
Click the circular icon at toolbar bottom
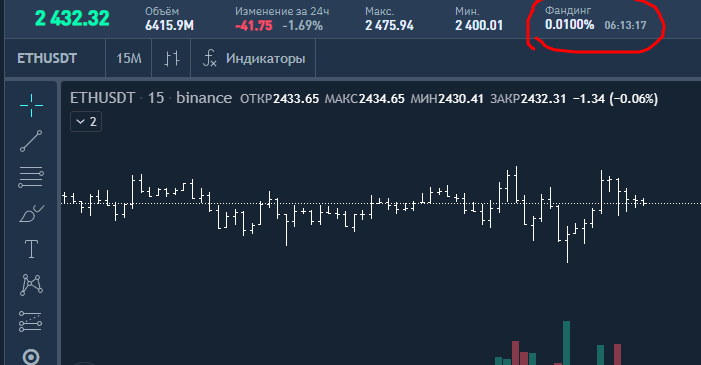(31, 357)
